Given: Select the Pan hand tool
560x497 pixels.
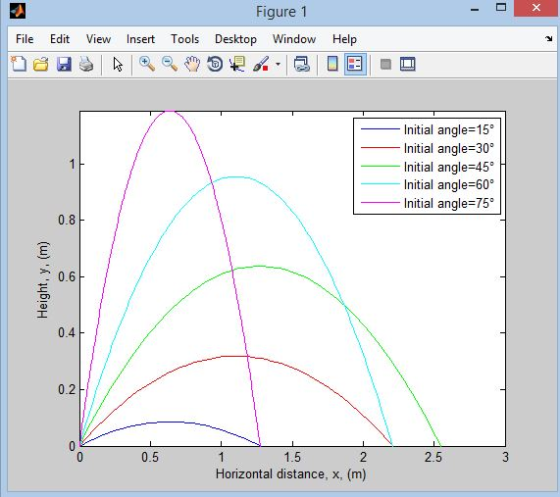Looking at the screenshot, I should coord(192,65).
